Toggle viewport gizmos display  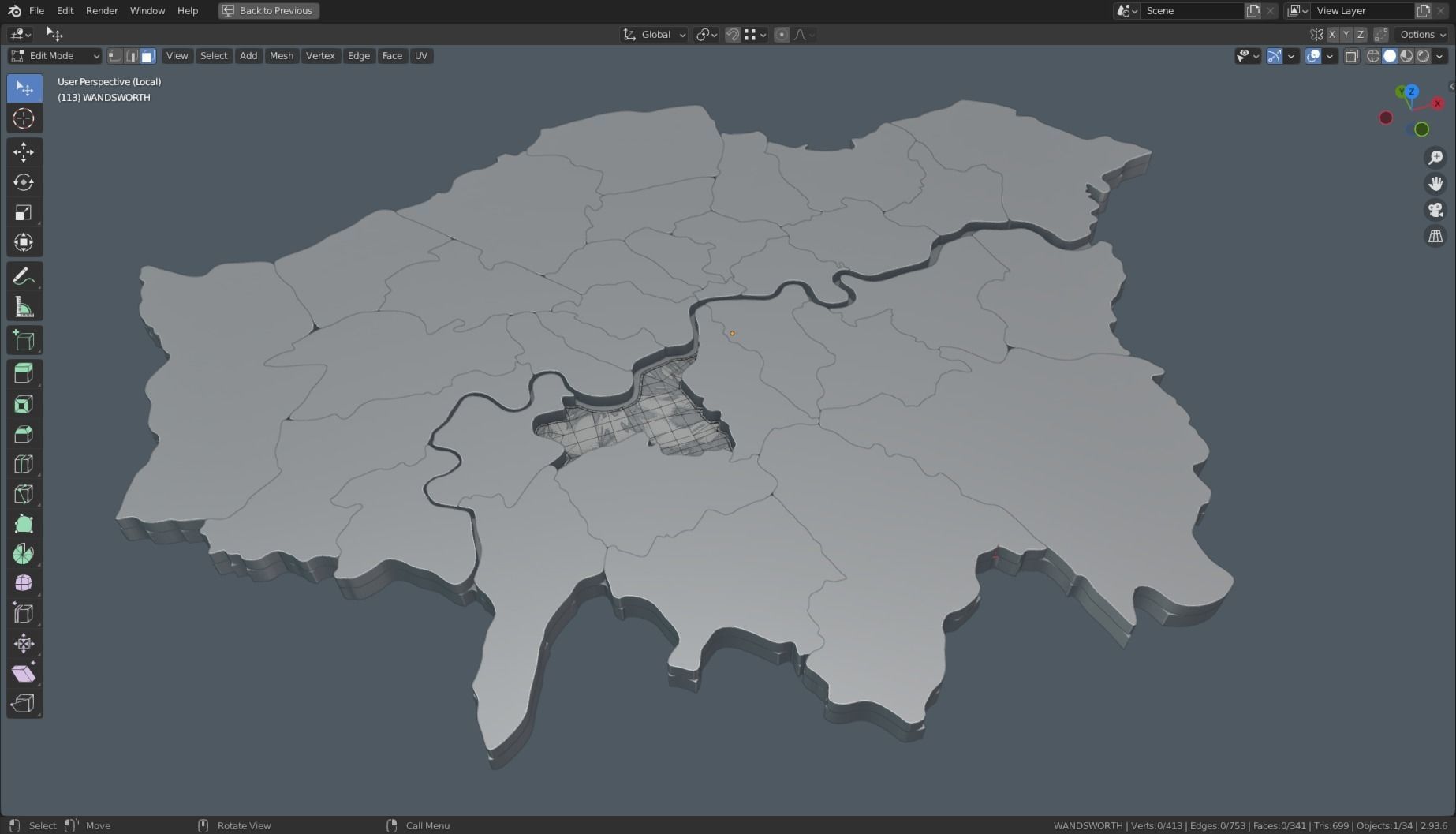click(1274, 56)
